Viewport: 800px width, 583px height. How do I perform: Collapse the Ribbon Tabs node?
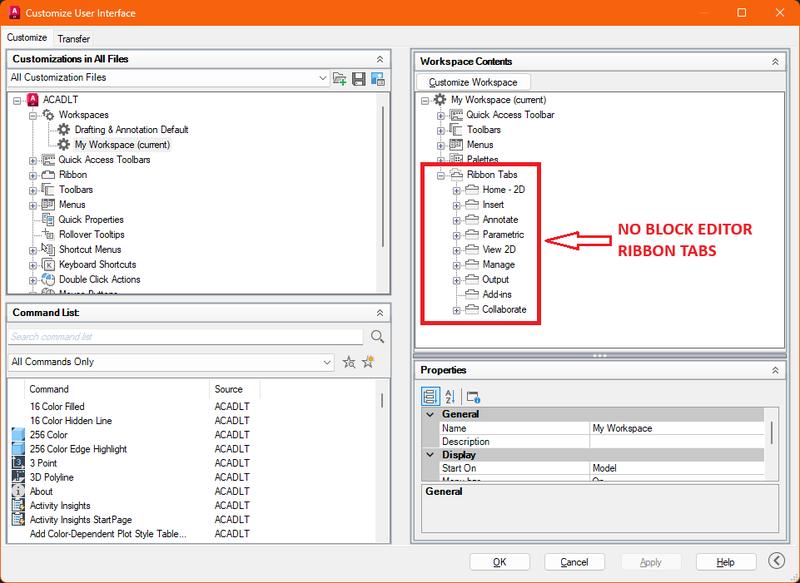coord(440,176)
